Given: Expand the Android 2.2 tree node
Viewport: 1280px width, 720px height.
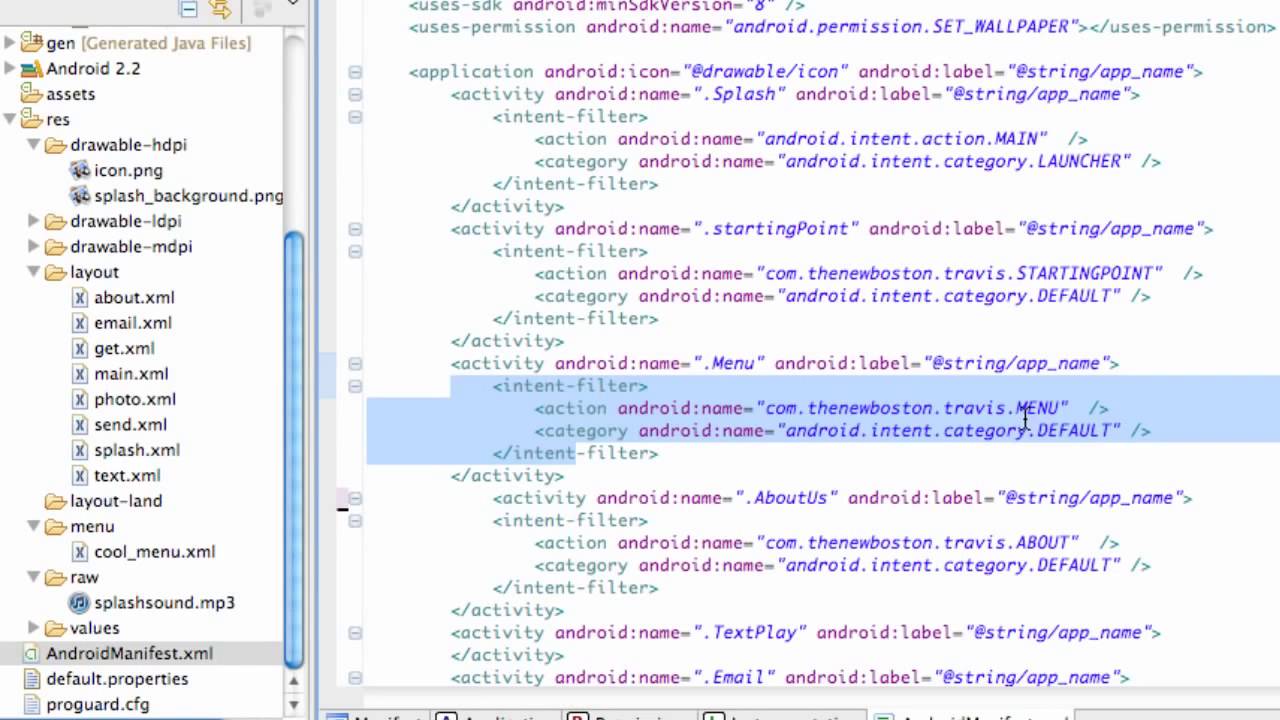Looking at the screenshot, I should (x=10, y=69).
